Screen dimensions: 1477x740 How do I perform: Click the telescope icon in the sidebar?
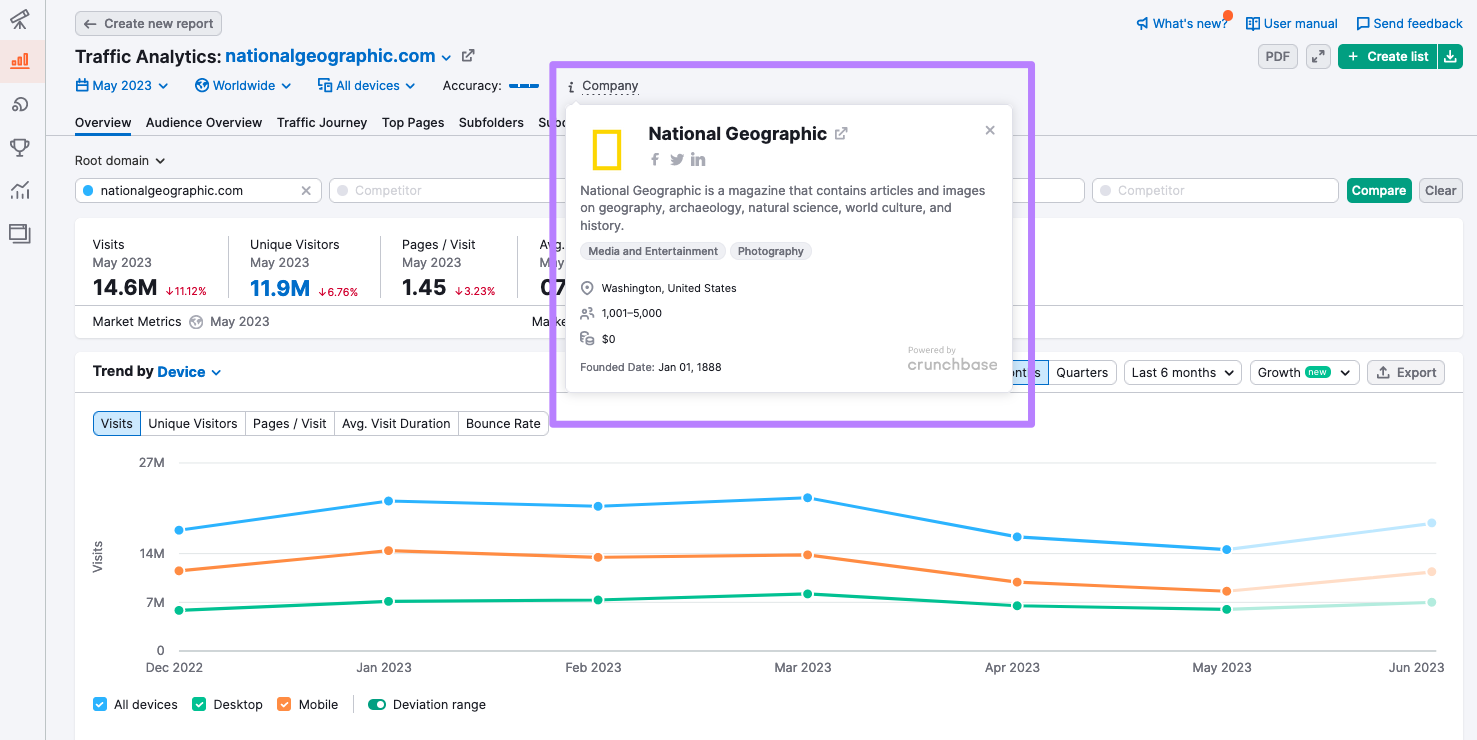coord(20,19)
